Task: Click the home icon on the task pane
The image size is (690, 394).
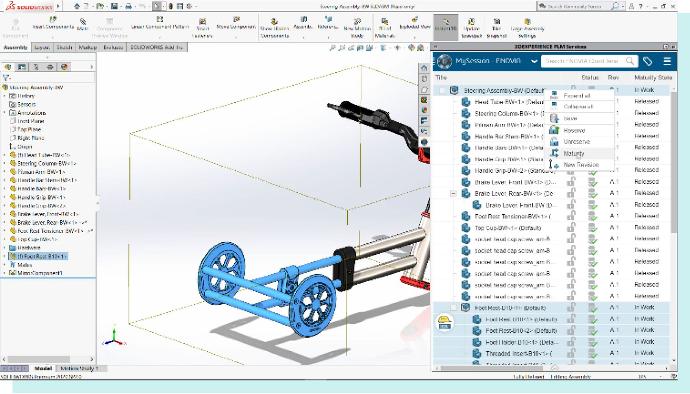Action: pos(424,68)
